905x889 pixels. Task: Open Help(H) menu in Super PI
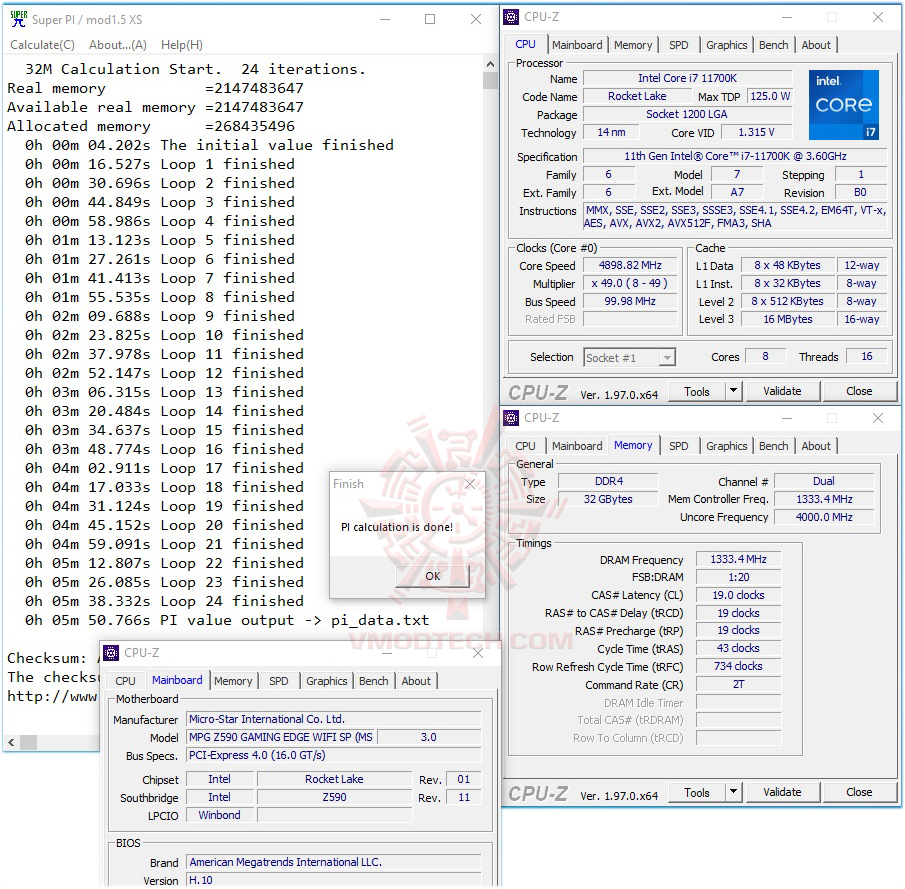click(x=182, y=44)
